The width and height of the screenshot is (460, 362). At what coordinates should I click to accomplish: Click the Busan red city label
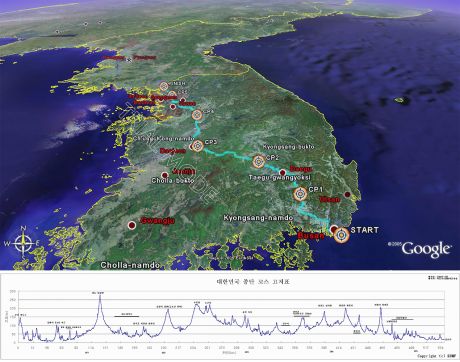[x=311, y=236]
